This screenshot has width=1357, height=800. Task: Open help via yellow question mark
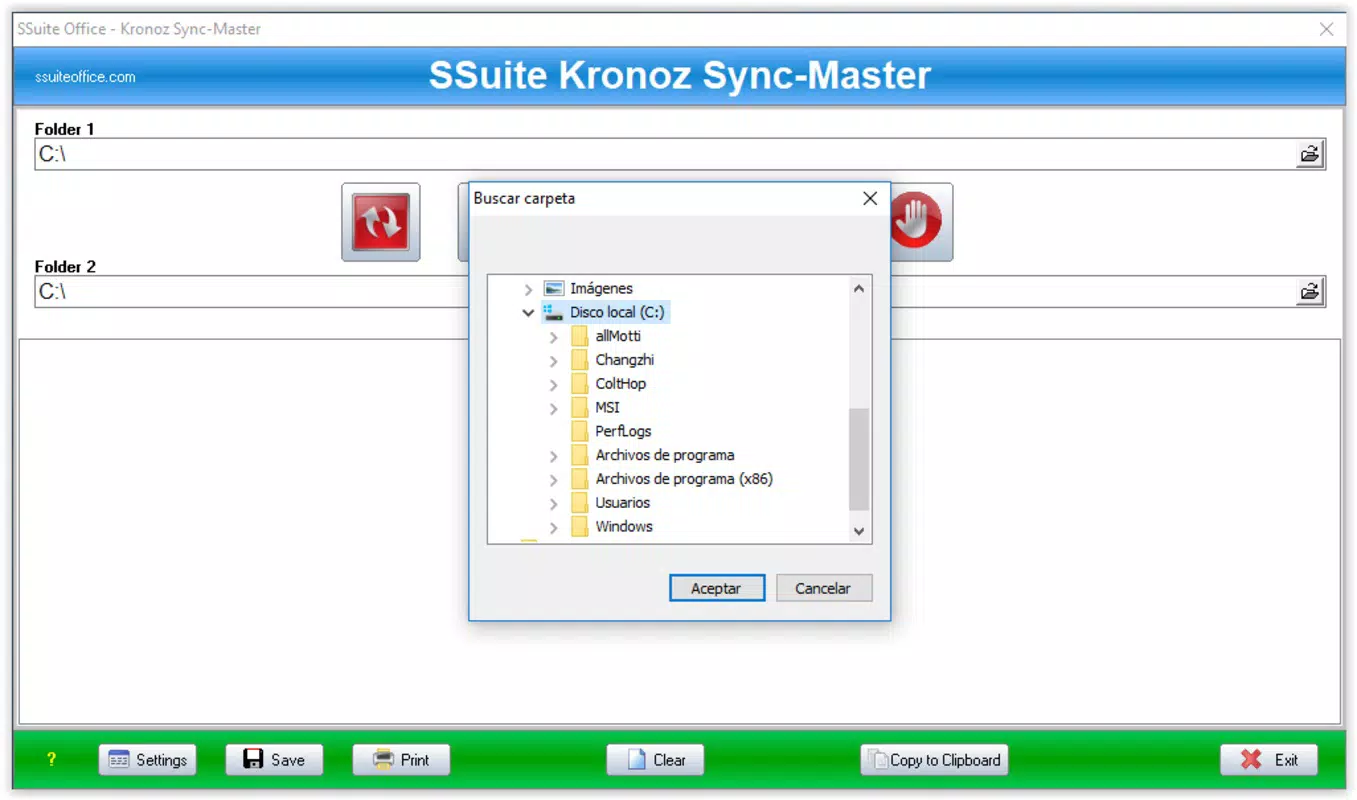point(51,760)
